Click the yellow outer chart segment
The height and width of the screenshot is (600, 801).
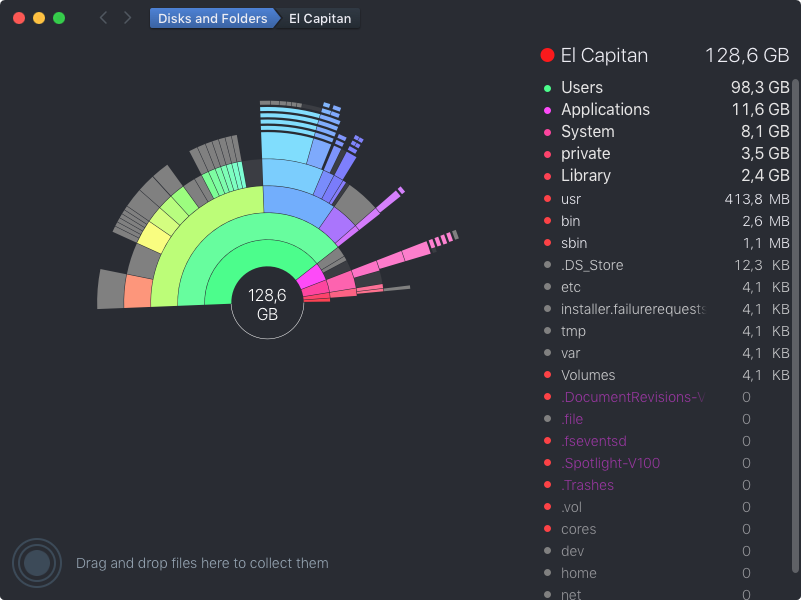[x=154, y=237]
